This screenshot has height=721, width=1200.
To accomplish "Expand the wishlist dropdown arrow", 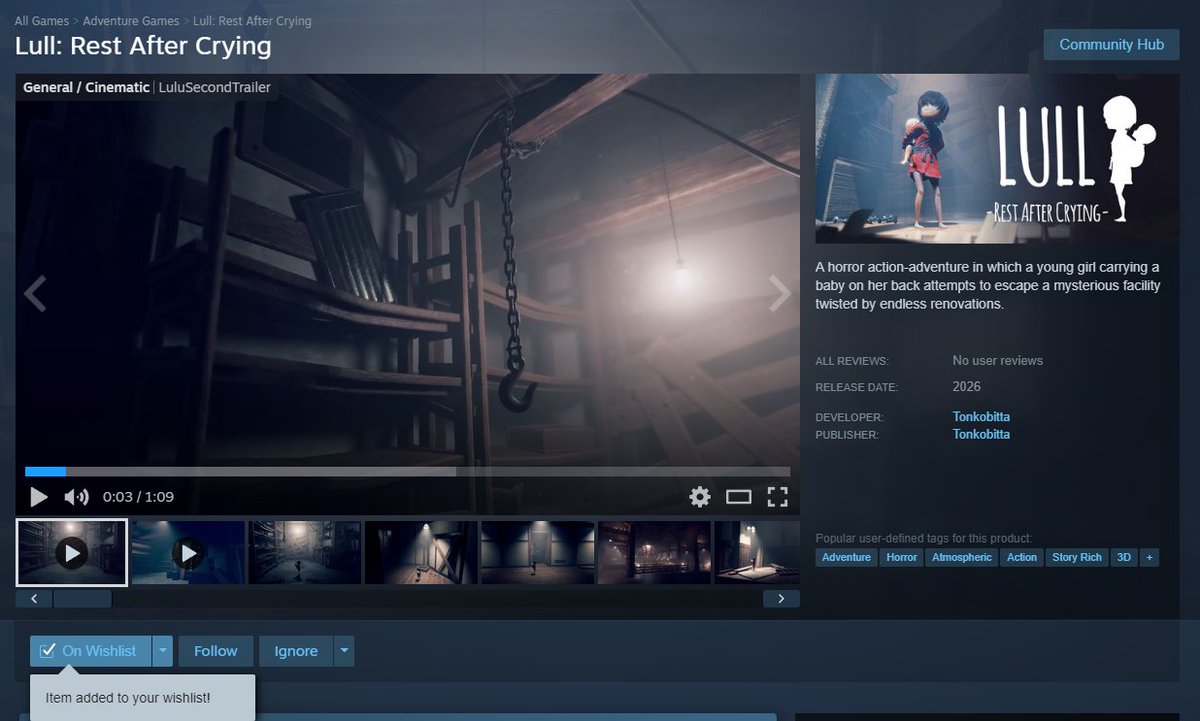I will 163,651.
